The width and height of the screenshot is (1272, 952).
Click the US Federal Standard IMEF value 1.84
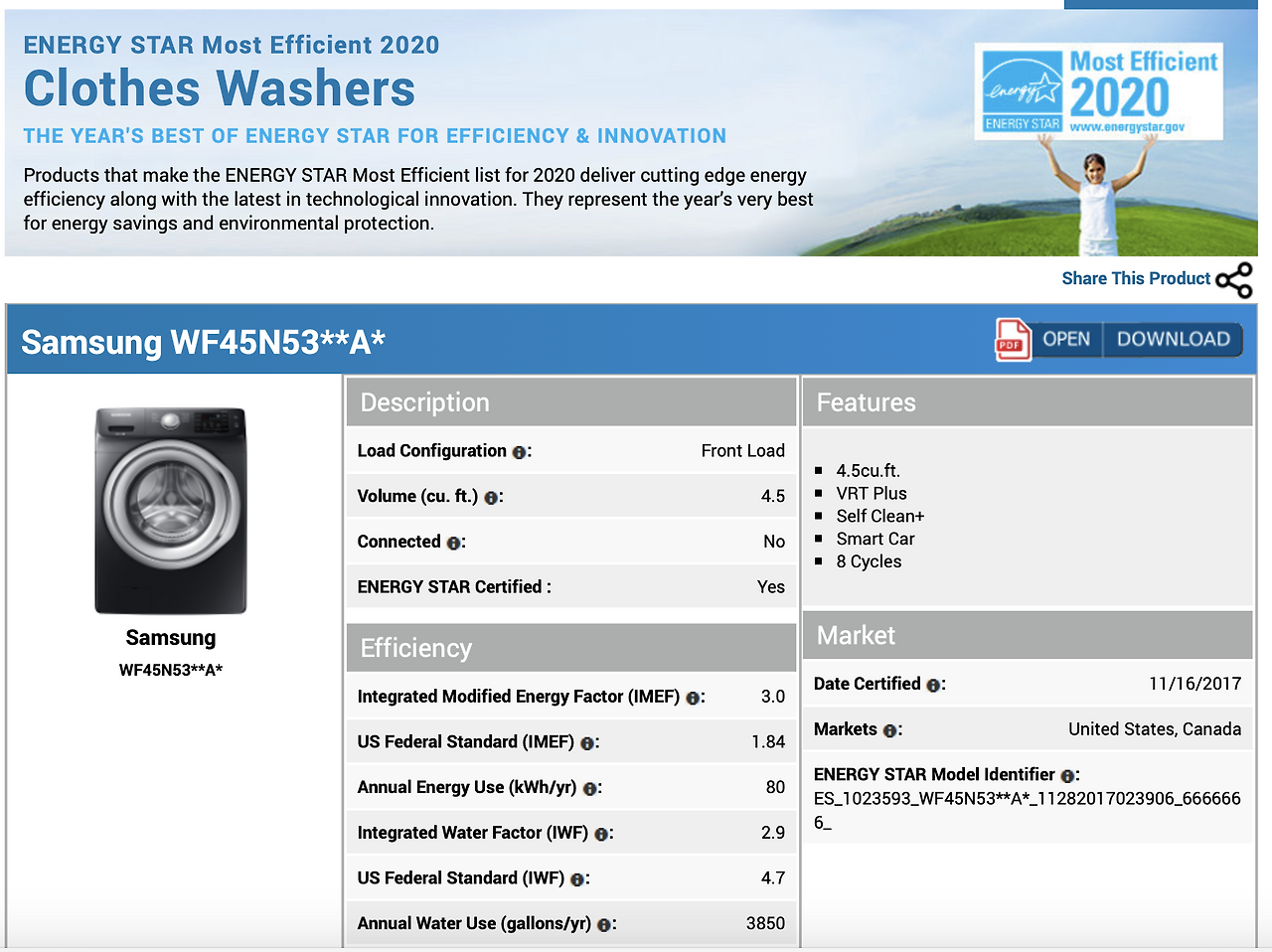coord(768,741)
